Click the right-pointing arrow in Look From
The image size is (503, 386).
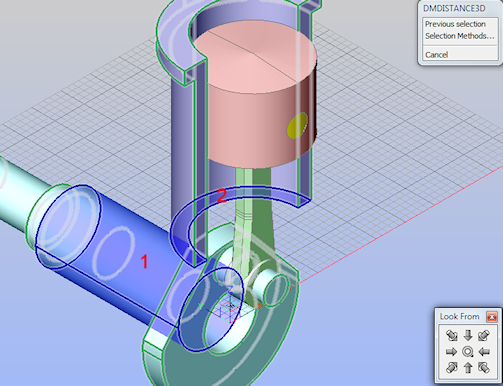[451, 352]
